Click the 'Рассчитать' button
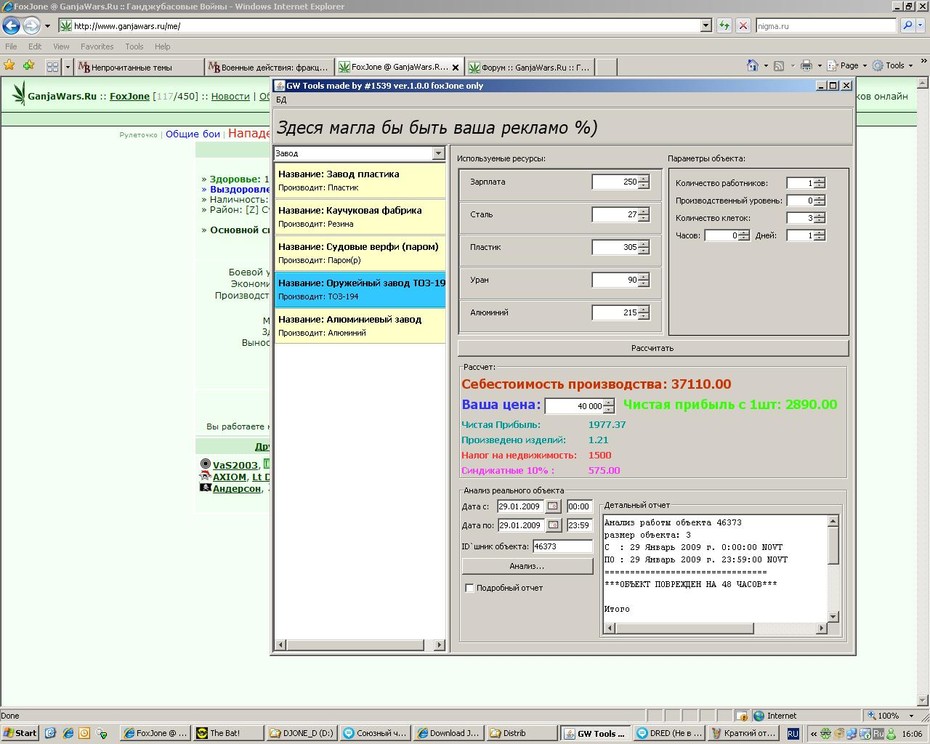The image size is (930, 744). click(x=652, y=348)
